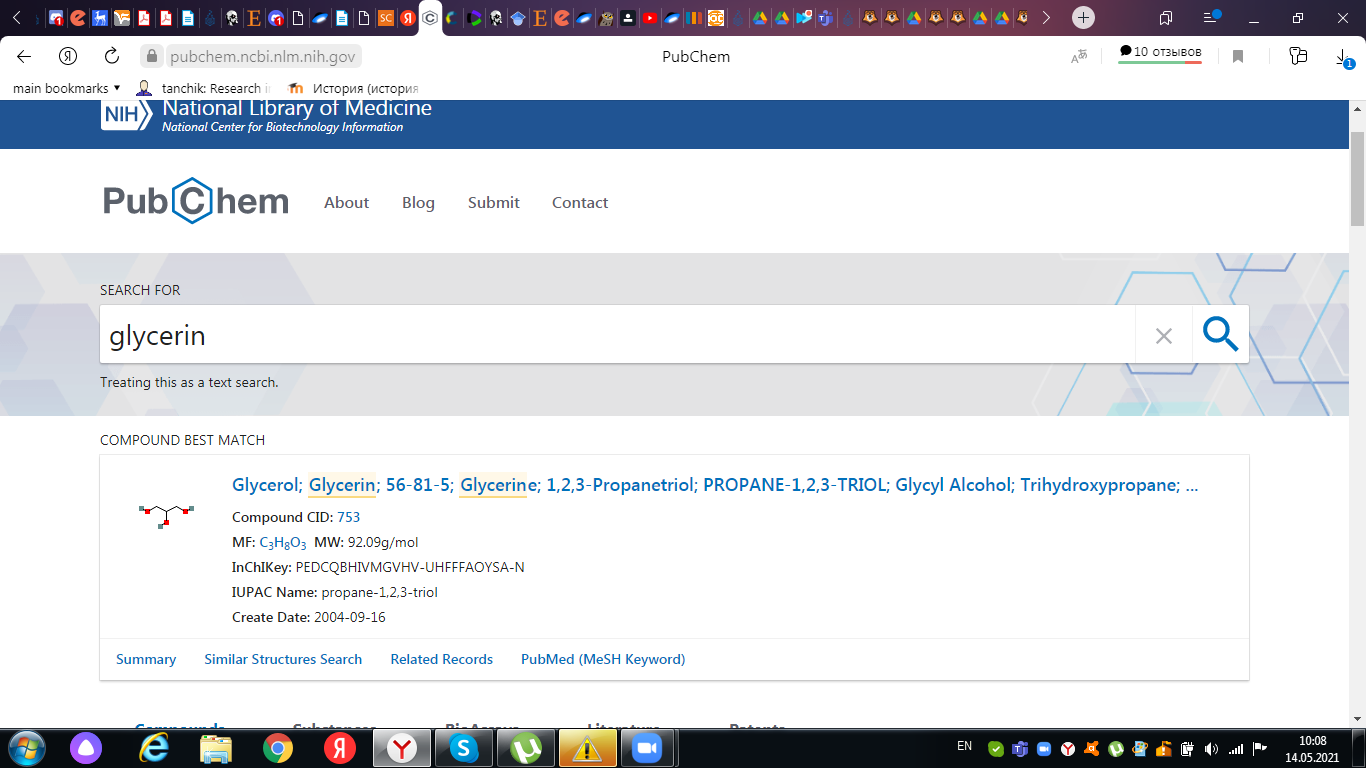
Task: Open the Windows Start menu
Action: [x=26, y=747]
